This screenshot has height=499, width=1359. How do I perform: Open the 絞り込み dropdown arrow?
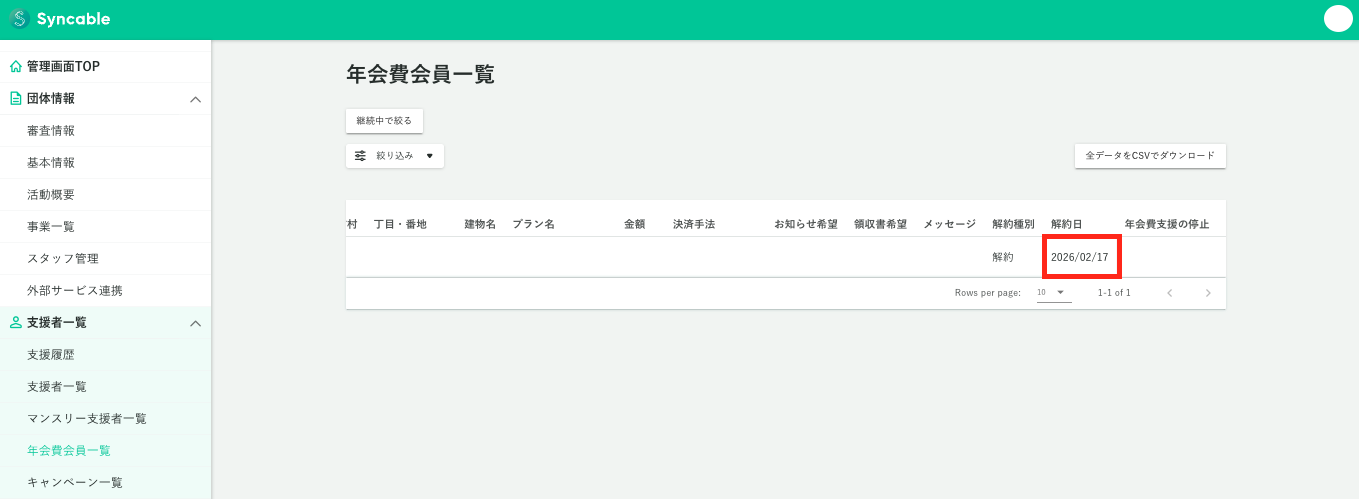coord(429,156)
